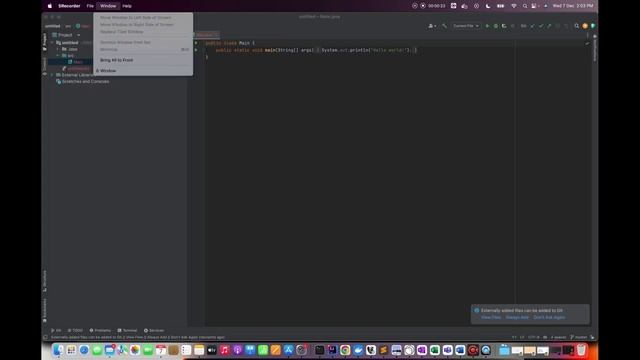Screen dimensions: 640x360
Task: Open Trash in the Dock
Action: click(581, 350)
